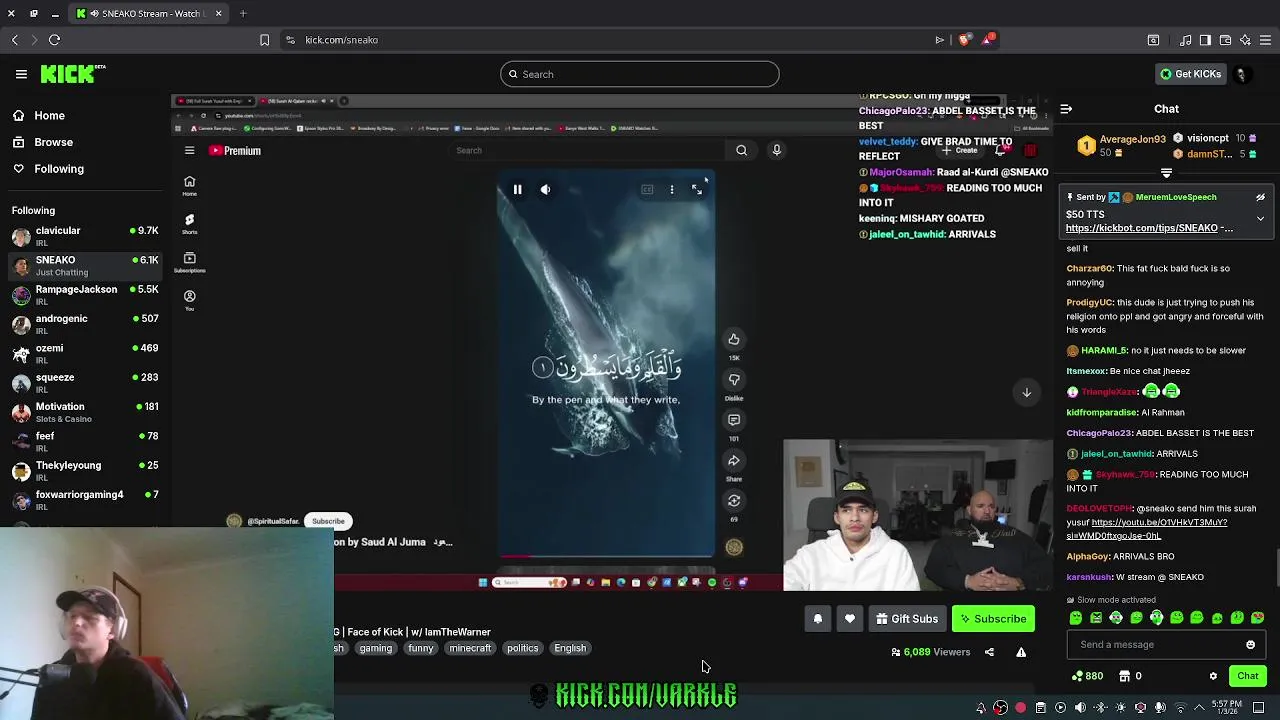Click the Get KICKs button

tap(1190, 74)
